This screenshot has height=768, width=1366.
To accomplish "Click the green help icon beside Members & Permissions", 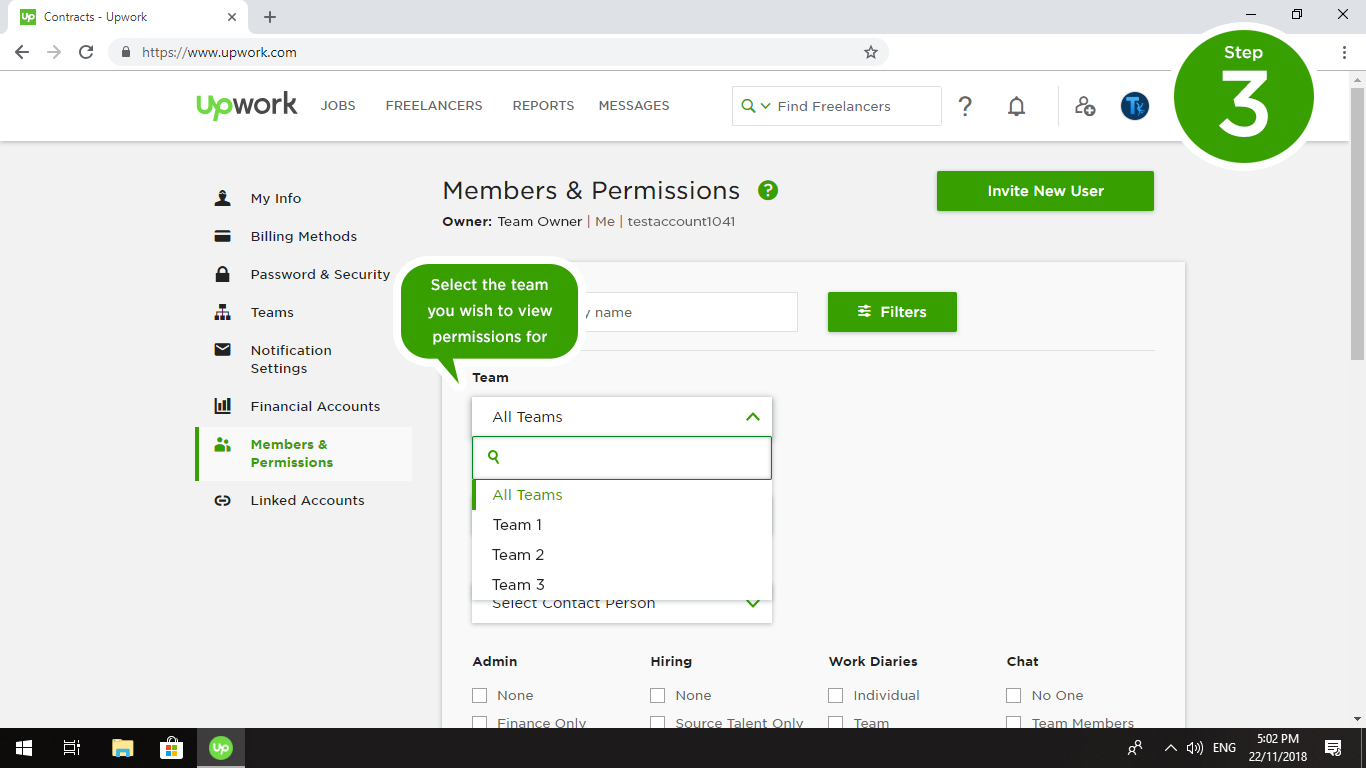I will (768, 190).
